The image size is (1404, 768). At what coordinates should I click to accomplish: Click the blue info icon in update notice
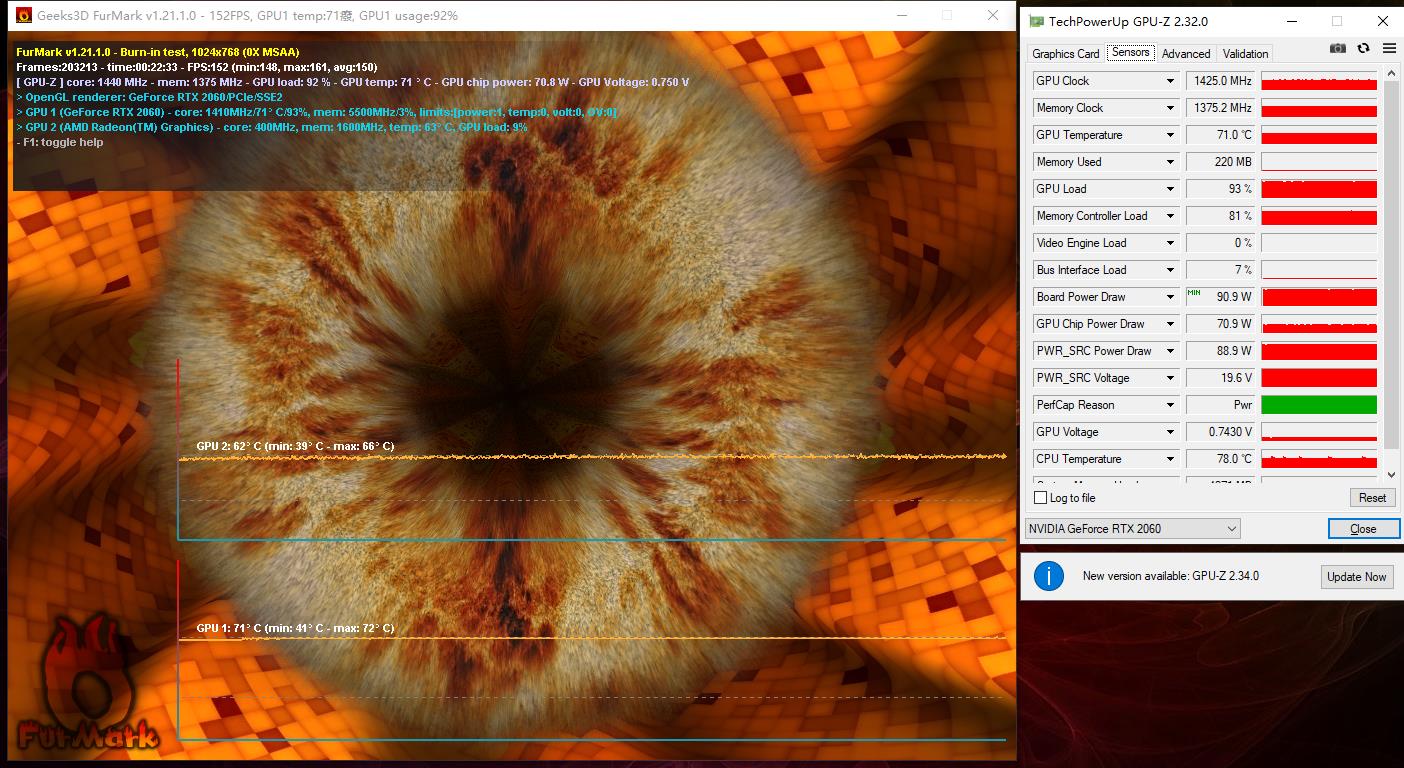[1048, 576]
